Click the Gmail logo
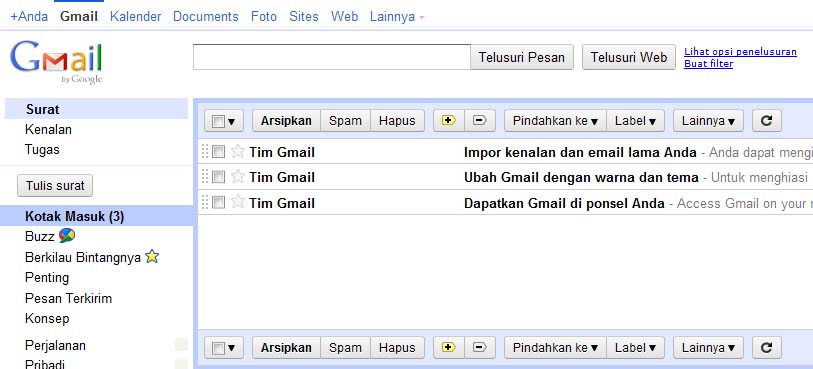This screenshot has height=369, width=813. click(x=56, y=62)
